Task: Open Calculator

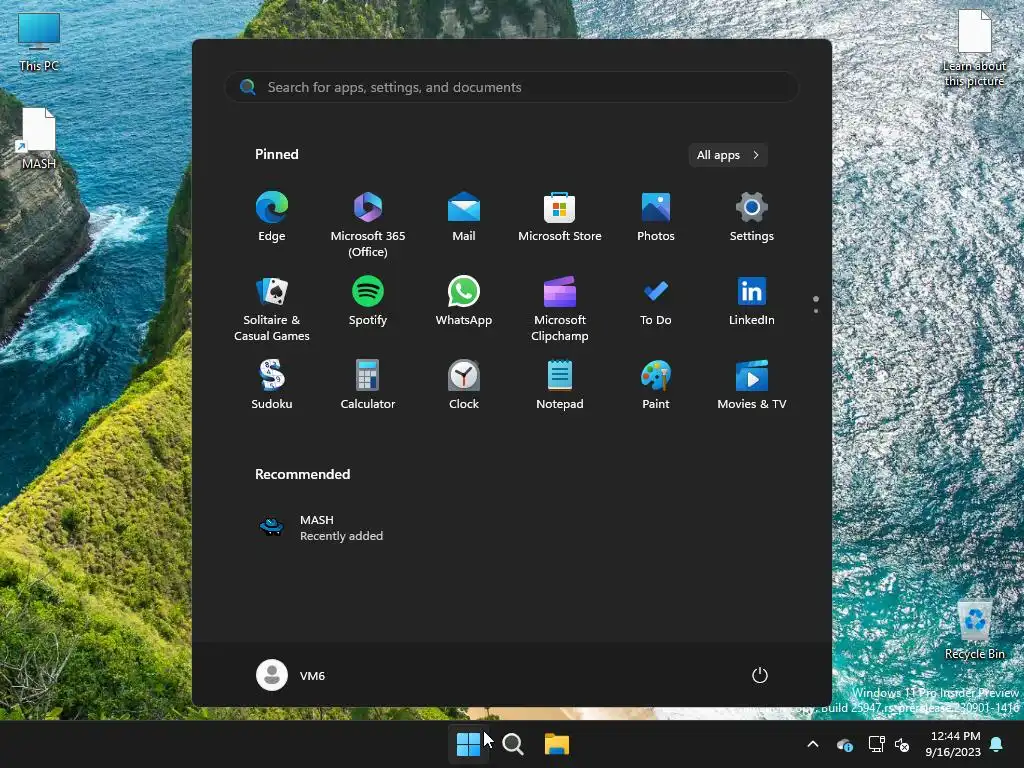Action: pyautogui.click(x=368, y=385)
